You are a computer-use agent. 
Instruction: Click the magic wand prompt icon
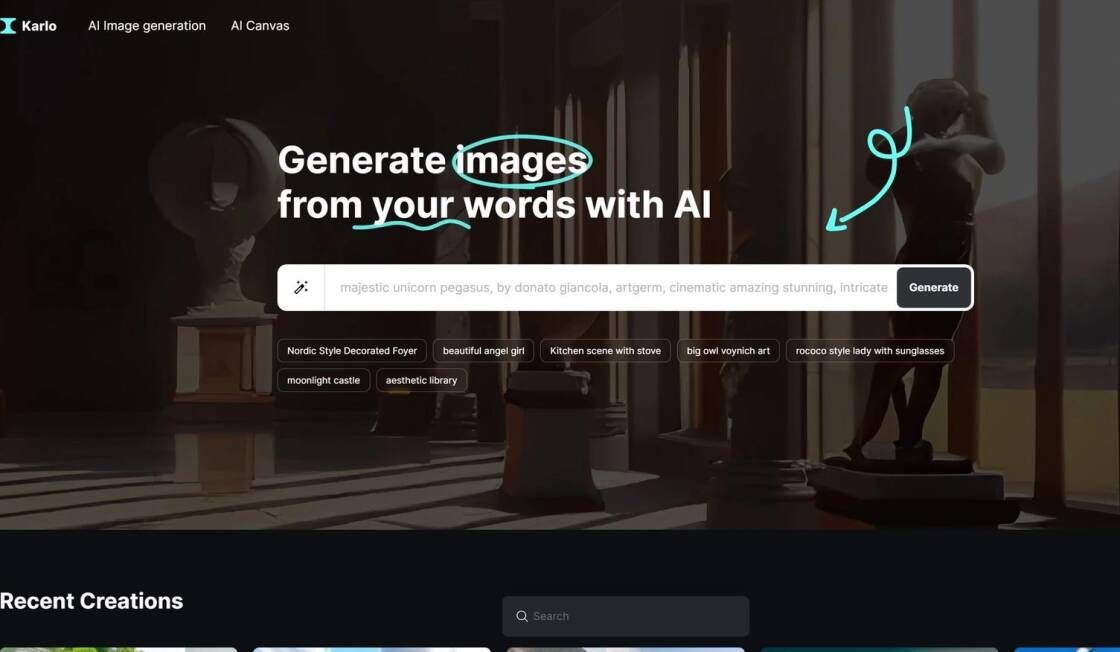coord(301,287)
